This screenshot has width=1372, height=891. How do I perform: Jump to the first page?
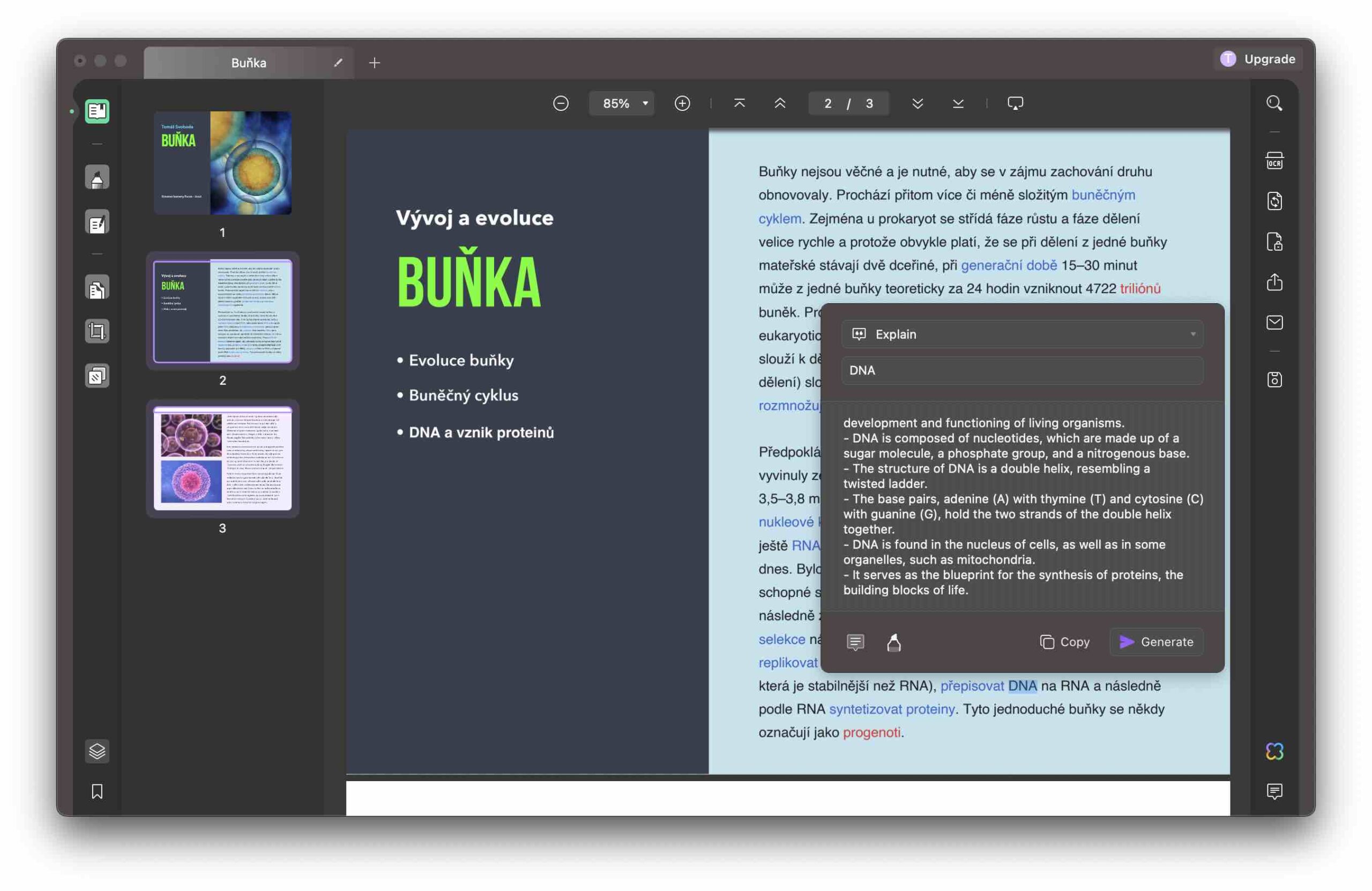pos(739,103)
